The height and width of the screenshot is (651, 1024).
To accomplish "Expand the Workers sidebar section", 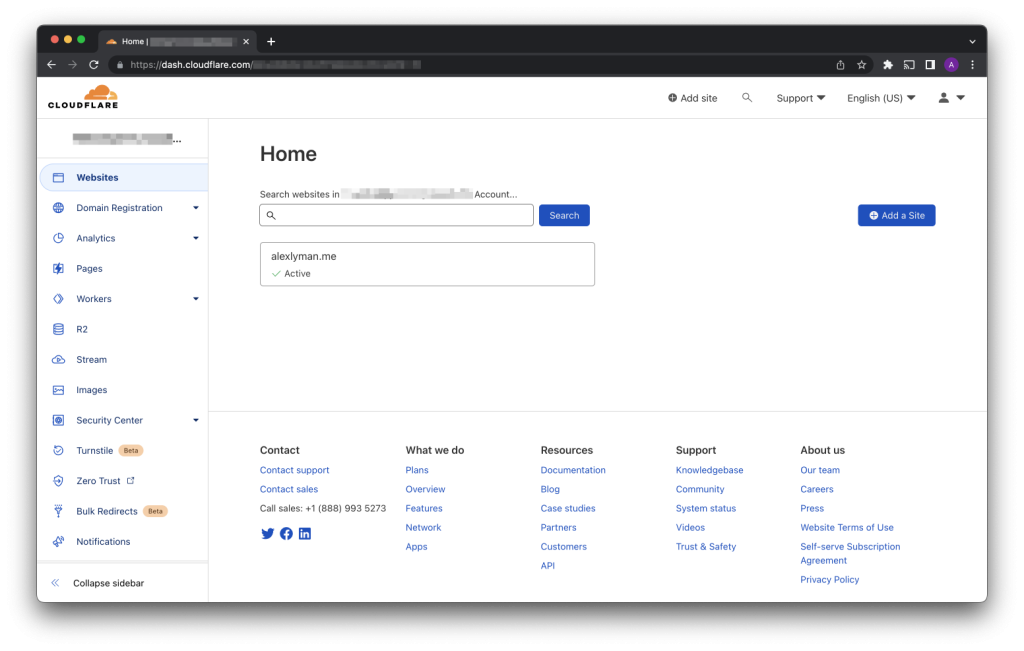I will pyautogui.click(x=195, y=299).
